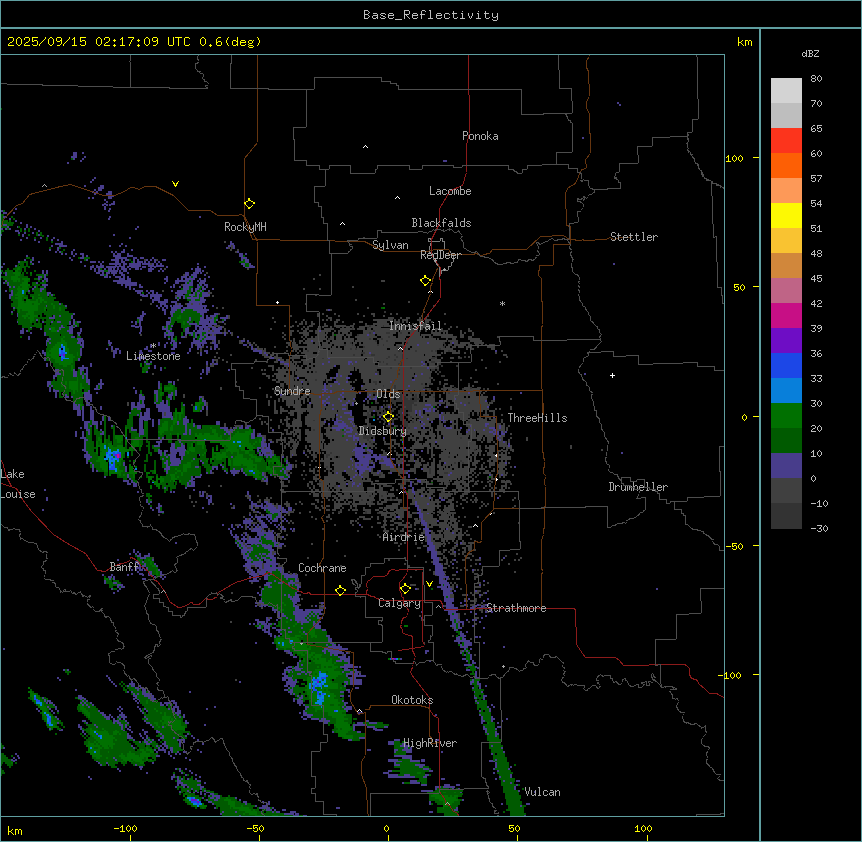Select the Strathmore label
Image resolution: width=862 pixels, height=842 pixels.
(x=516, y=608)
